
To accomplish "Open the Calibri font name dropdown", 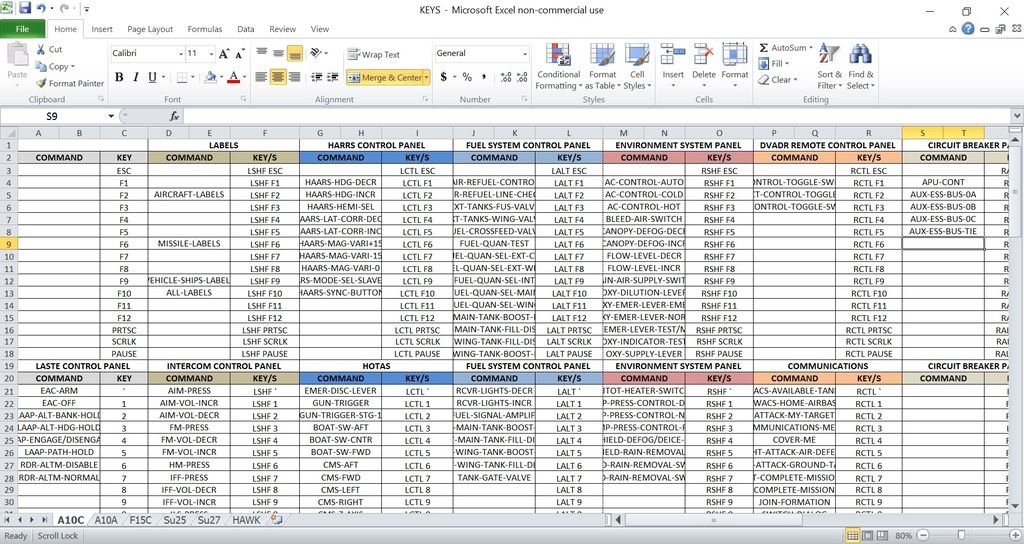I will (178, 53).
